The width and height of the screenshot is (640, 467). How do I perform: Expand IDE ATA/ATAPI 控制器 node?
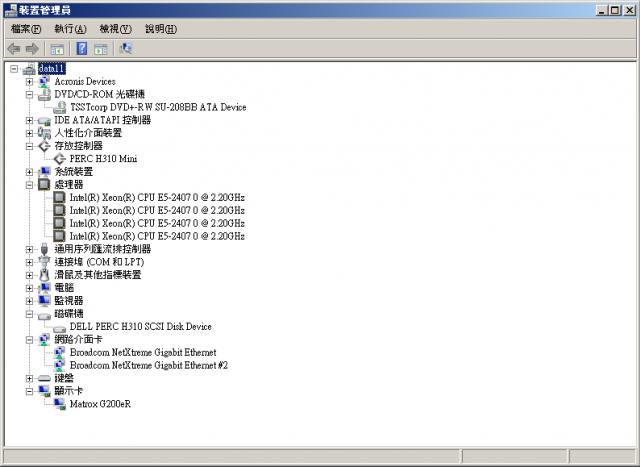pyautogui.click(x=29, y=120)
